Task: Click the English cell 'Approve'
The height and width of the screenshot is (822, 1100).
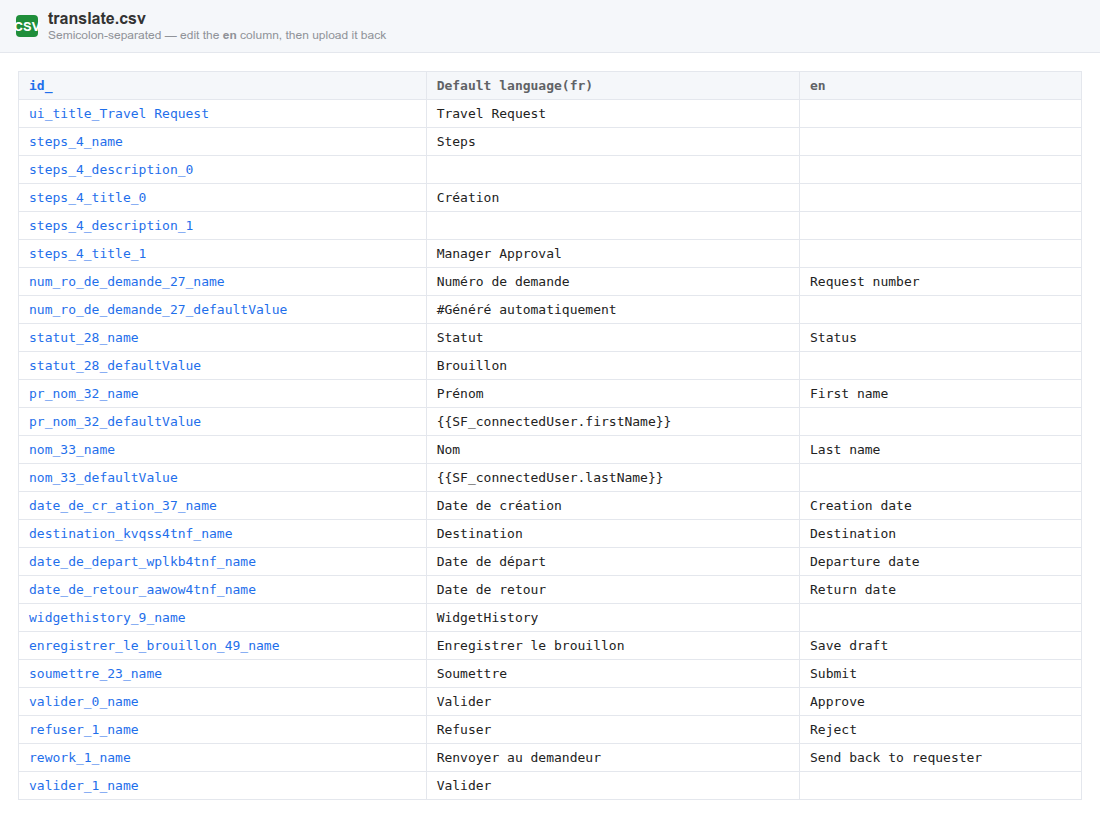Action: click(x=940, y=702)
